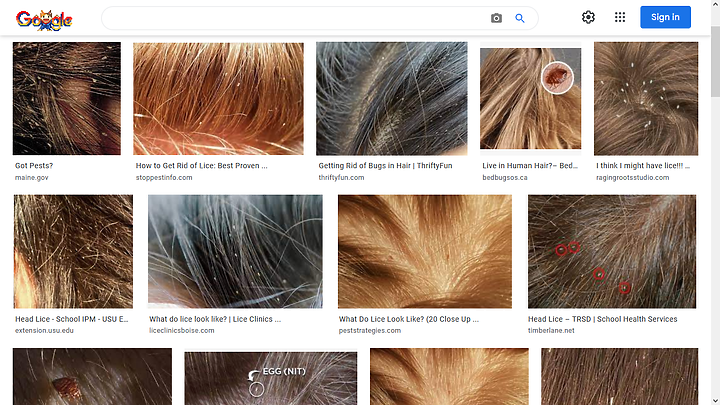Click the blue magnifier search icon
Viewport: 720px width, 405px height.
pyautogui.click(x=520, y=18)
